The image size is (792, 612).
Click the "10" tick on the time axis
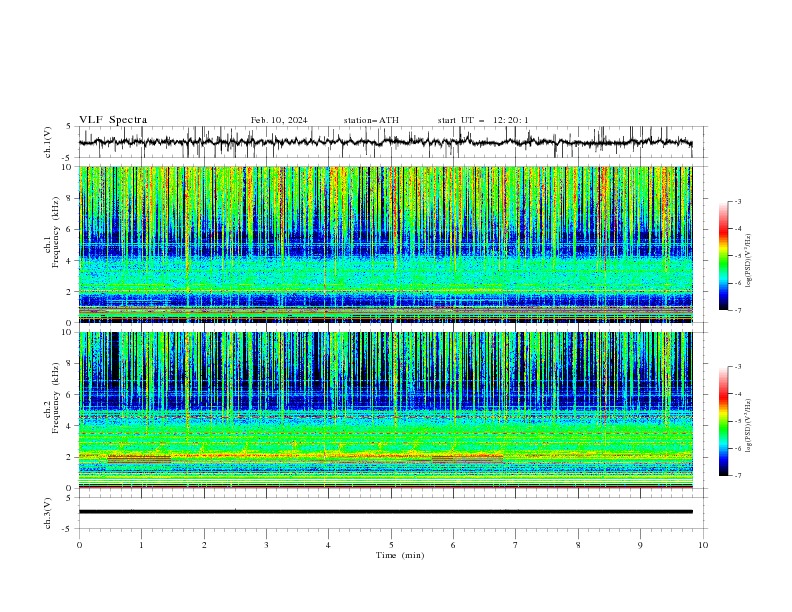pos(703,545)
